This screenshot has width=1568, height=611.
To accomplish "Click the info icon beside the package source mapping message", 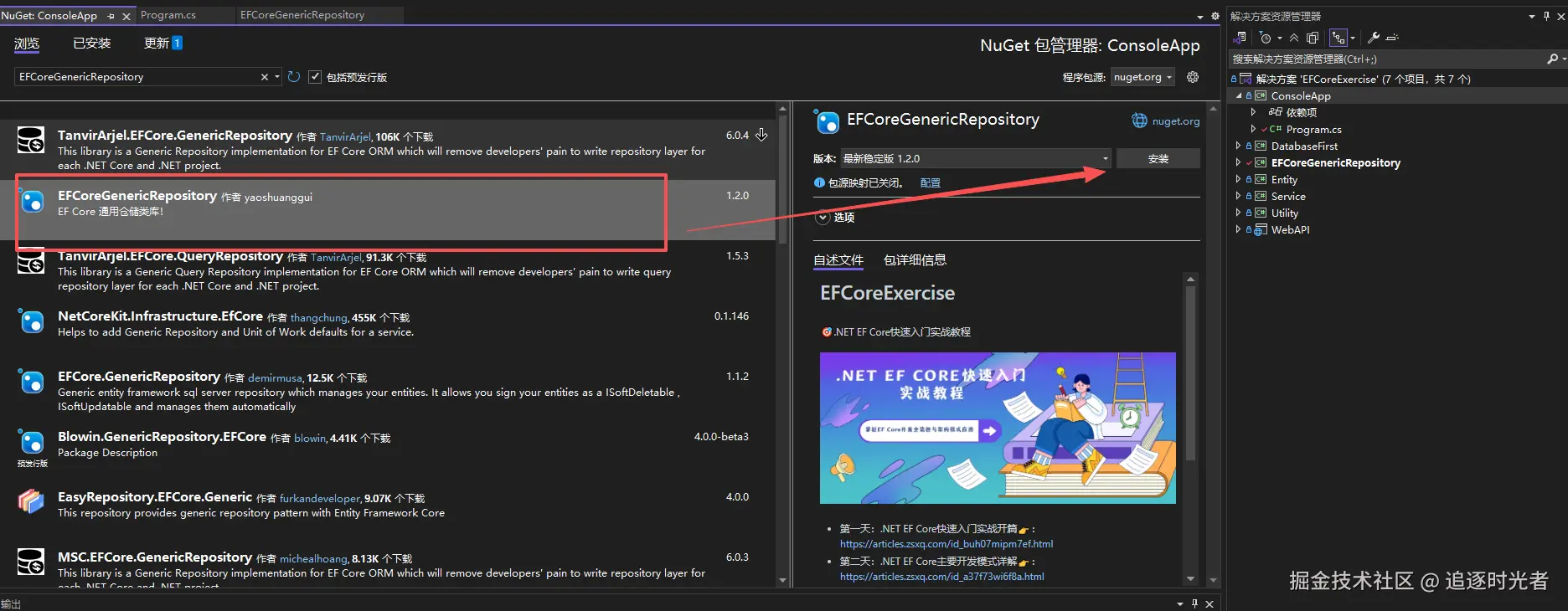I will pyautogui.click(x=819, y=182).
